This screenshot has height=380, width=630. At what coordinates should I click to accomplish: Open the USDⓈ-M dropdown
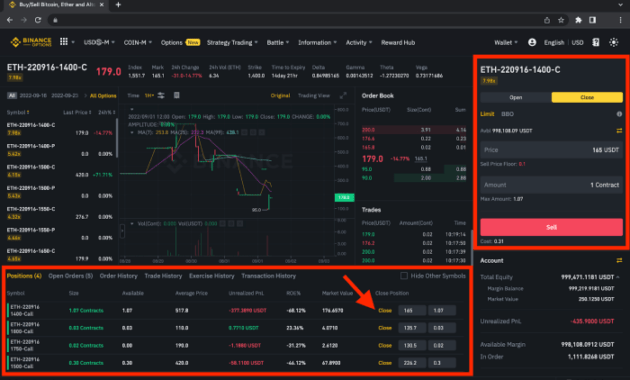pos(99,42)
